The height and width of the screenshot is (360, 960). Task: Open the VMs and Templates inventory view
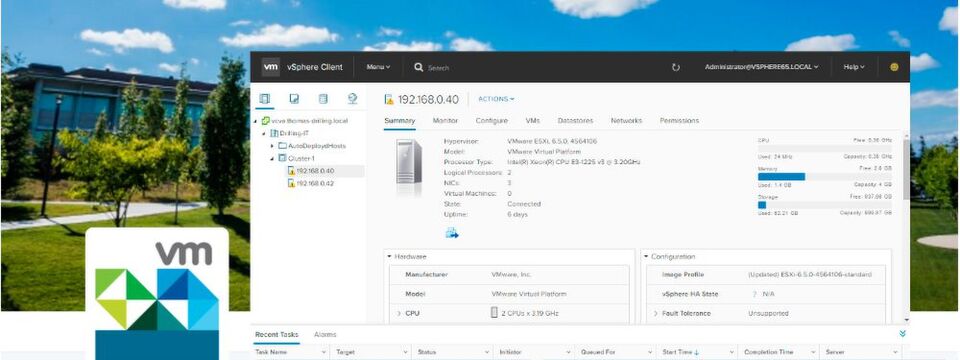click(294, 99)
